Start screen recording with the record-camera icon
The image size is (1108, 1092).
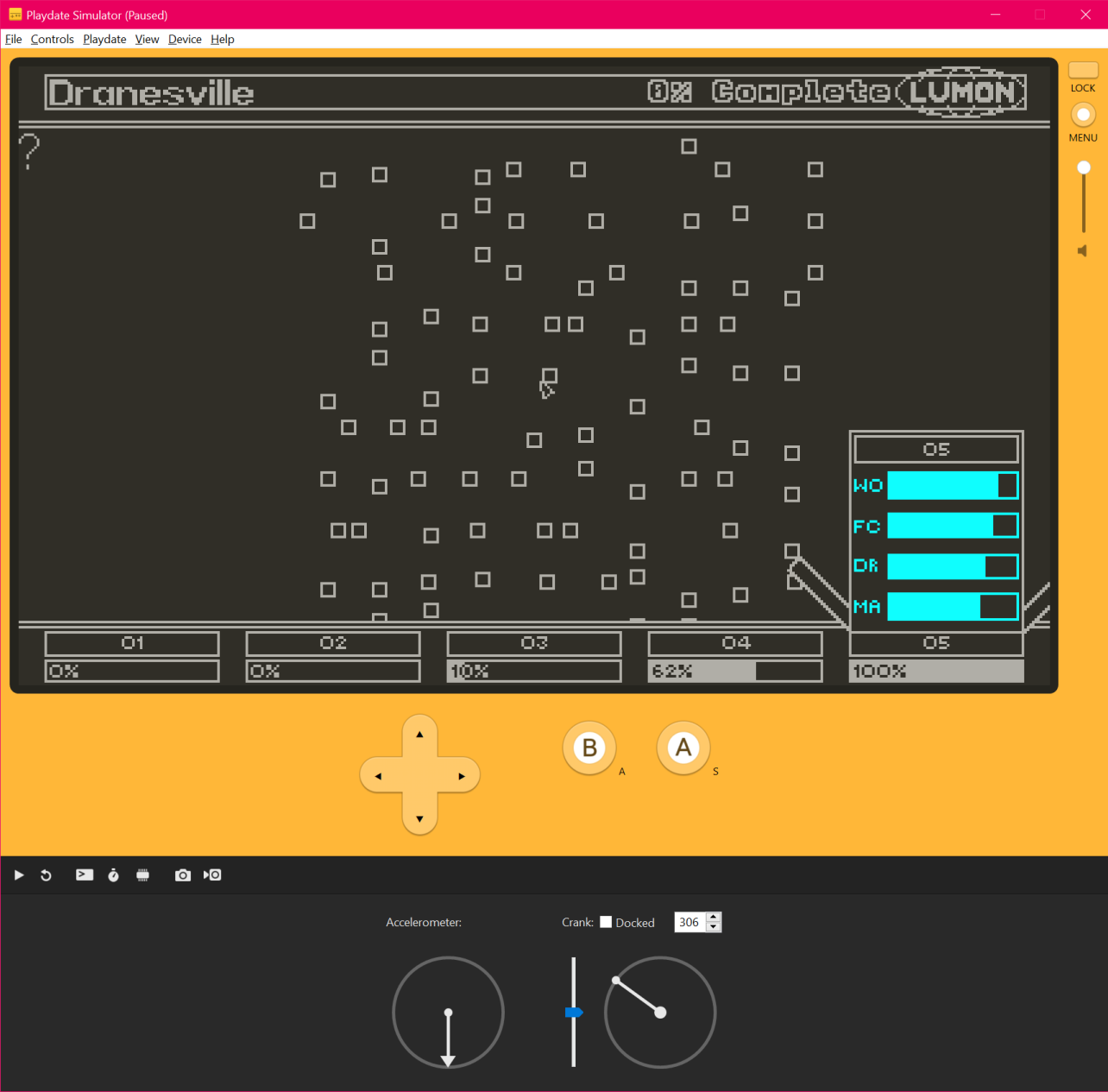[212, 875]
